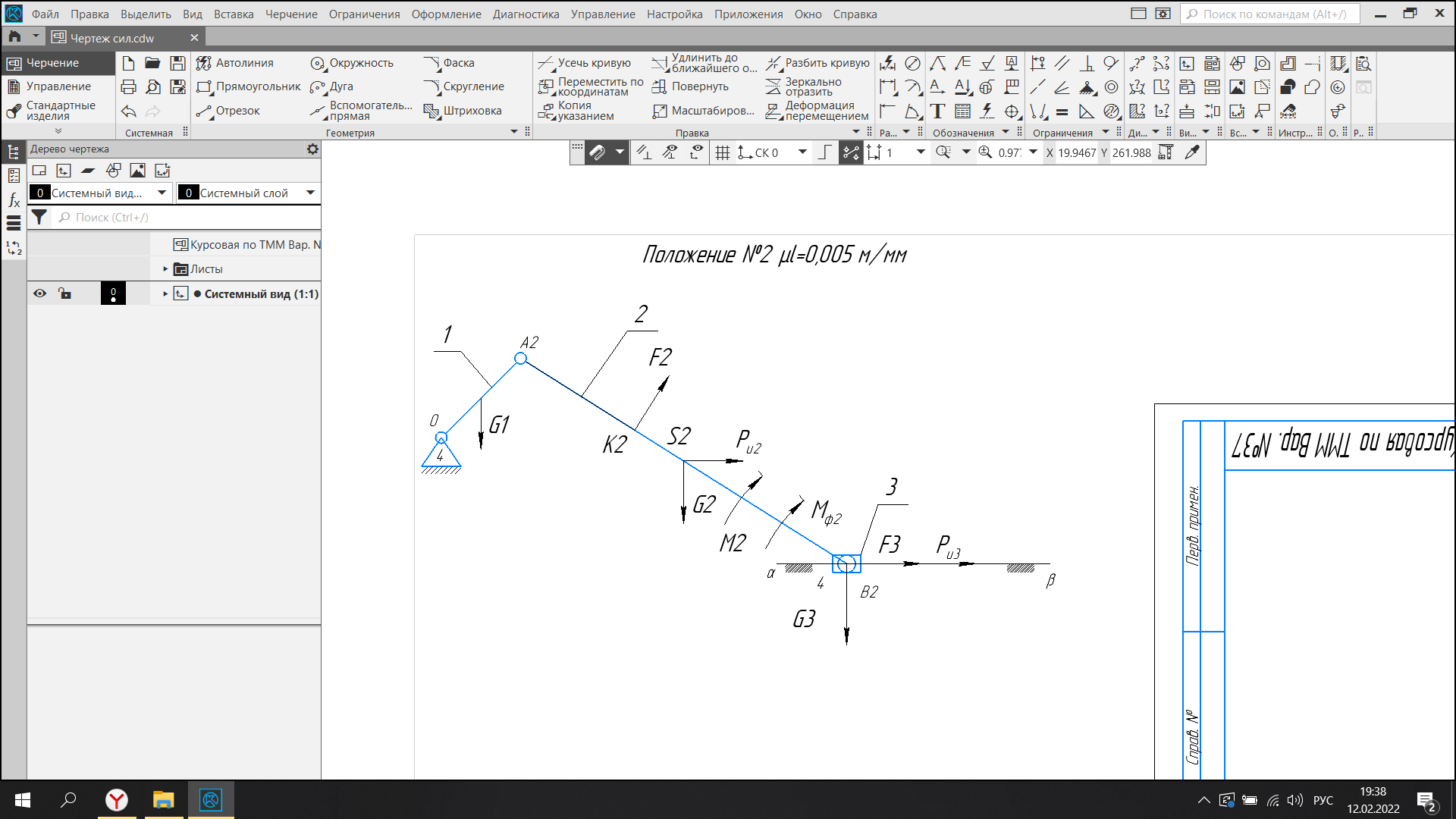Open zoom factor 0.97 dropdown

(x=1033, y=152)
